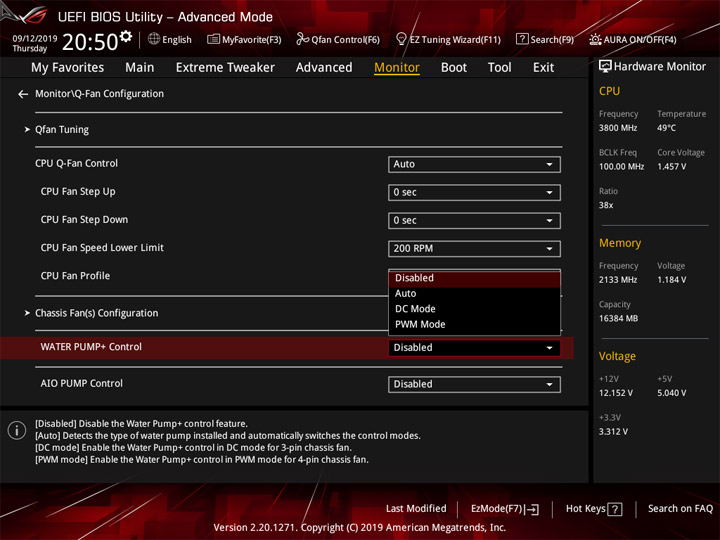Click the Hardware Monitor title

pos(659,67)
